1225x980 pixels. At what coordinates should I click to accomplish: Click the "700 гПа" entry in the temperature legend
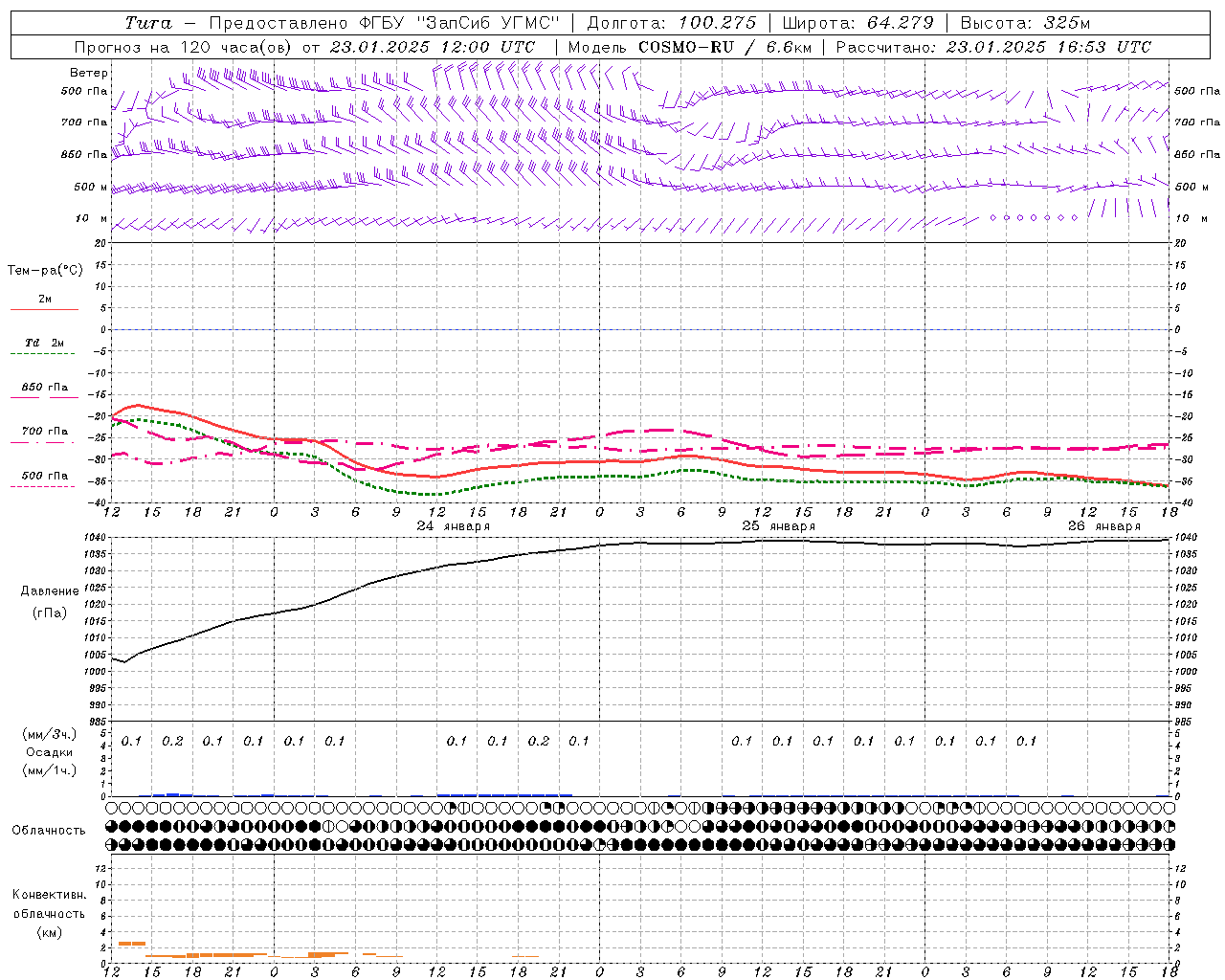[45, 432]
